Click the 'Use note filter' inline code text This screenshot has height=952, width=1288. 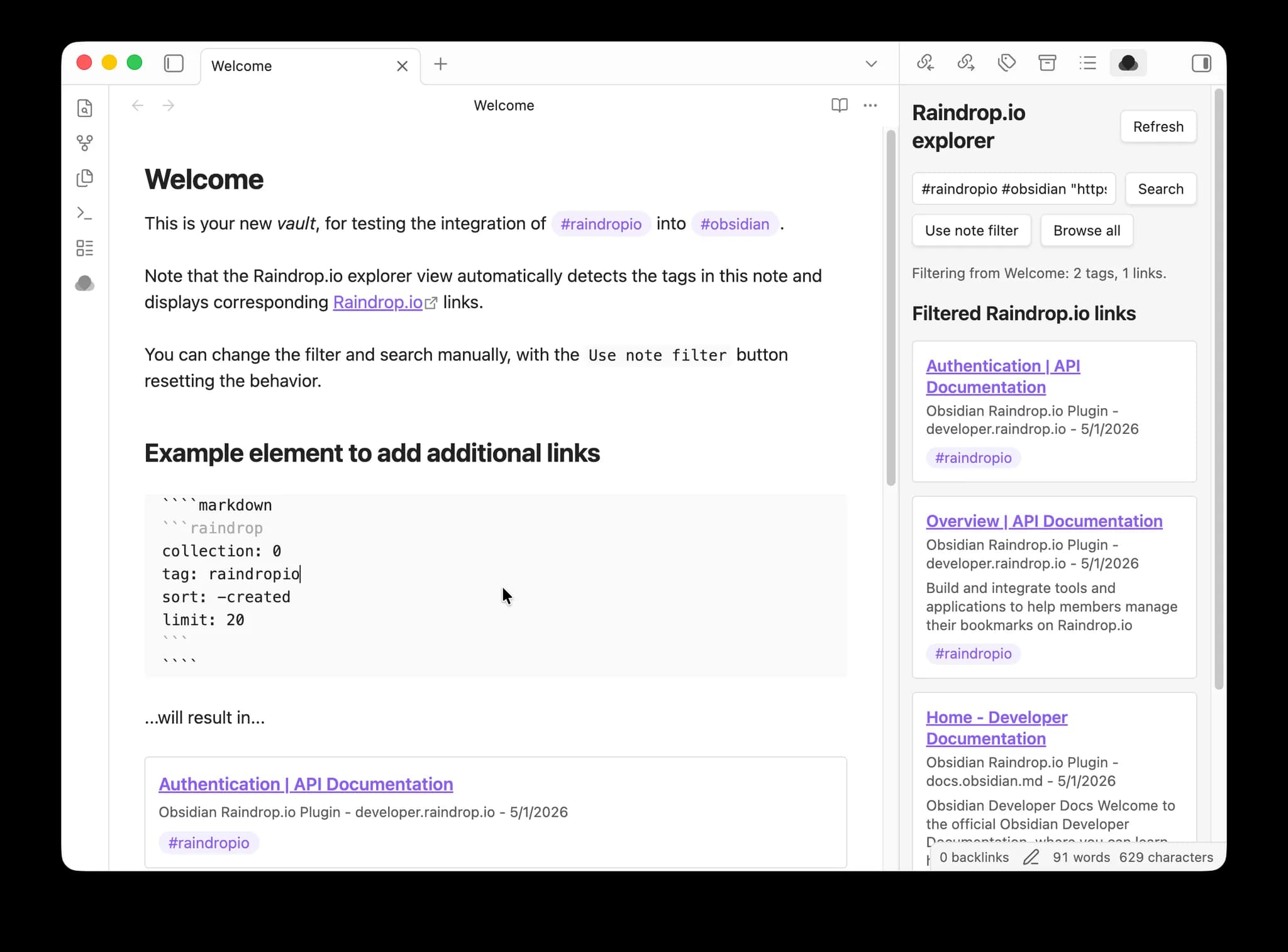(x=657, y=355)
